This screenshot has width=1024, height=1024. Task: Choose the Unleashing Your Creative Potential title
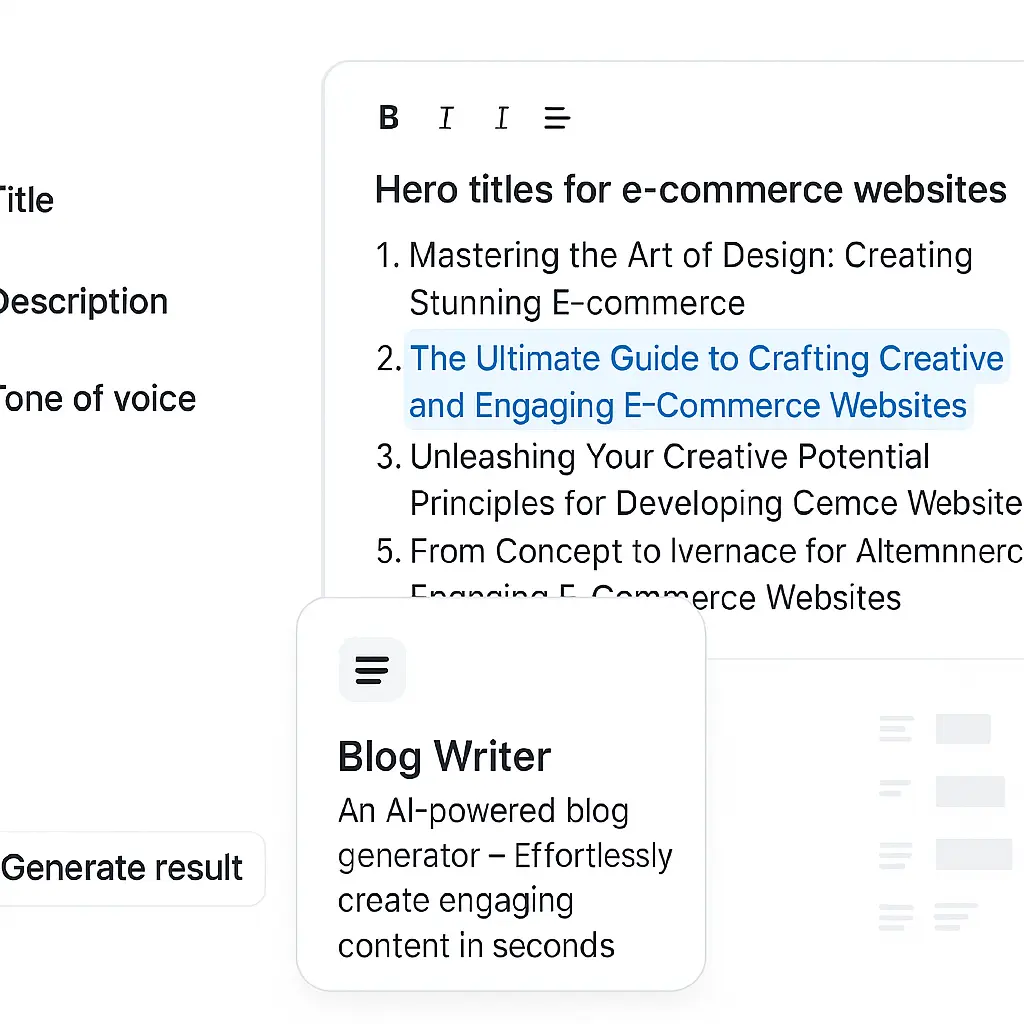[669, 457]
